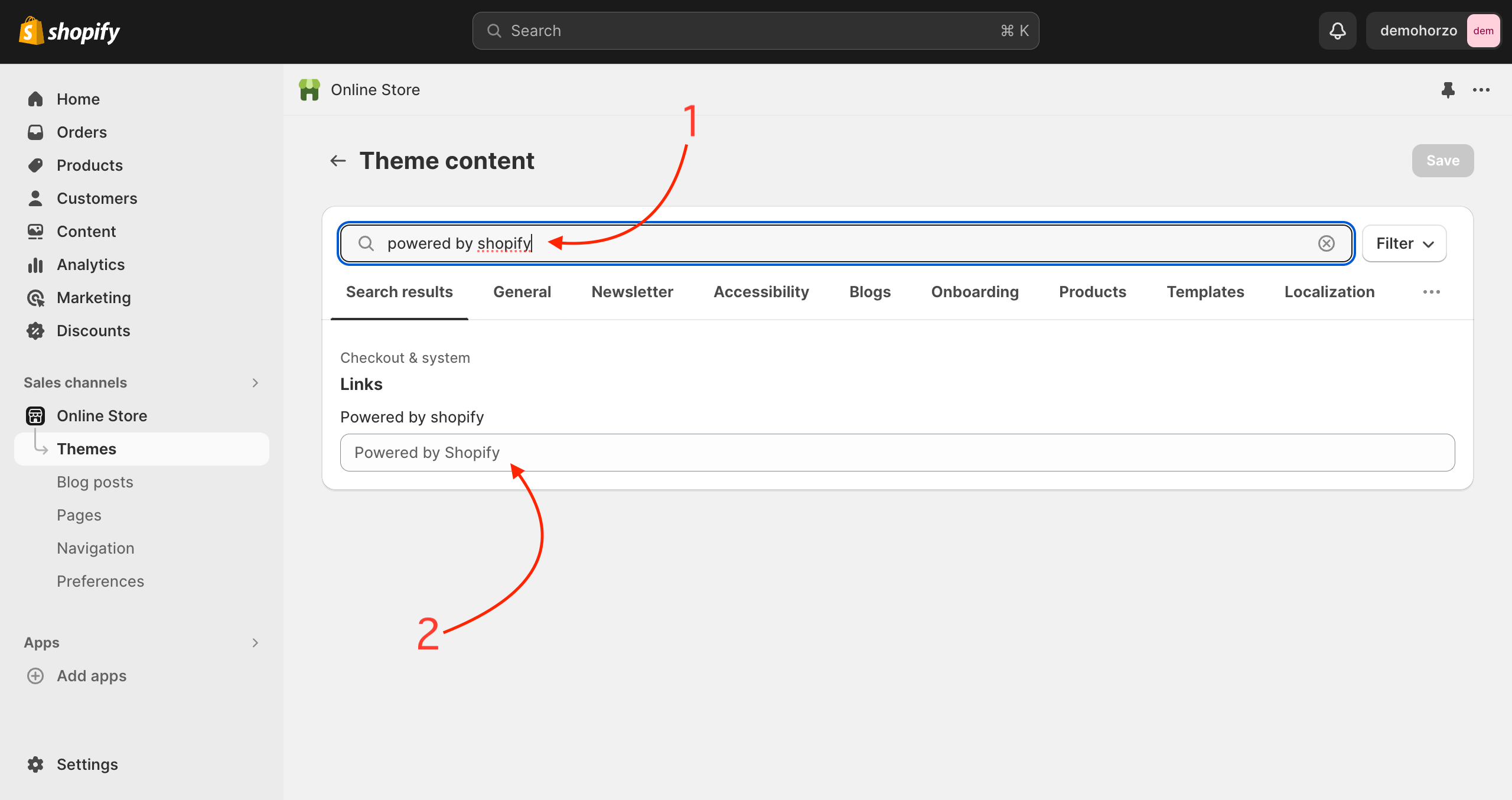Open the Filter dropdown
This screenshot has height=800, width=1512.
tap(1404, 243)
